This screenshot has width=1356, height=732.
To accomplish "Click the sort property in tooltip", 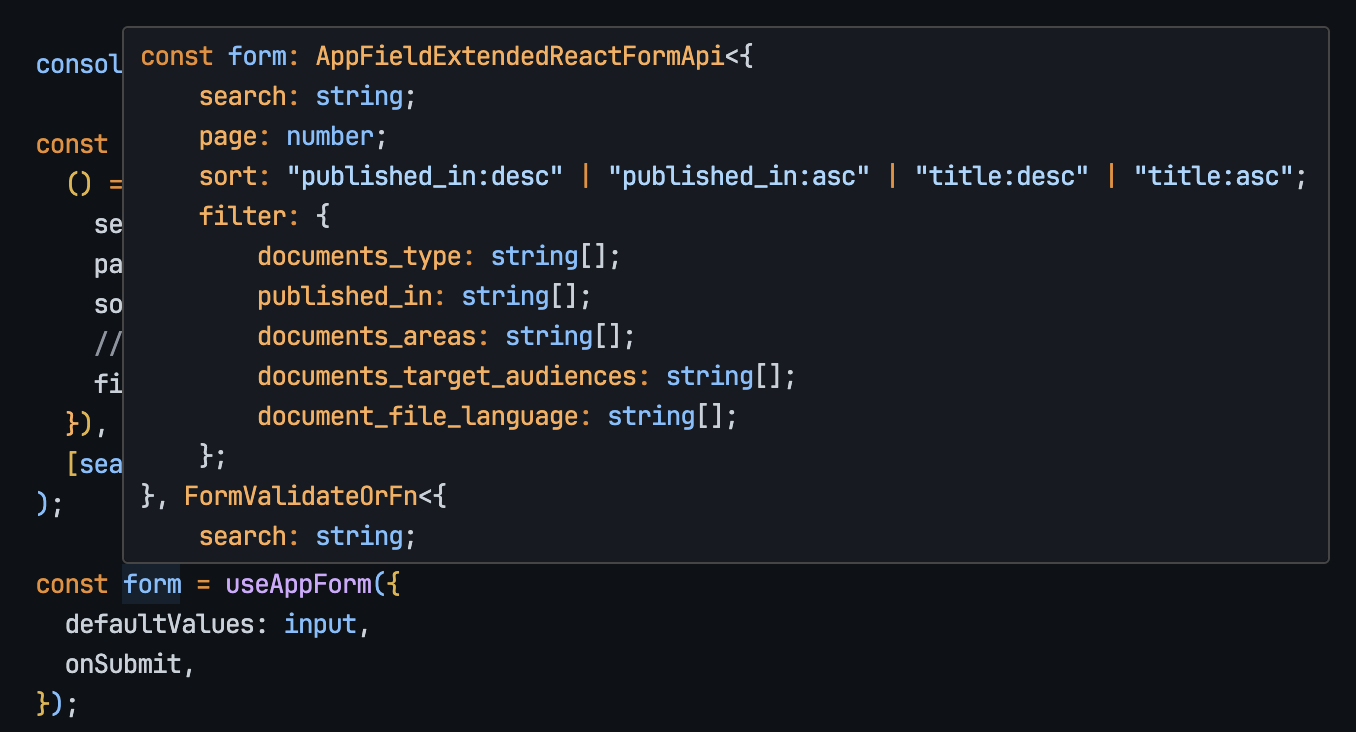I will pos(228,176).
